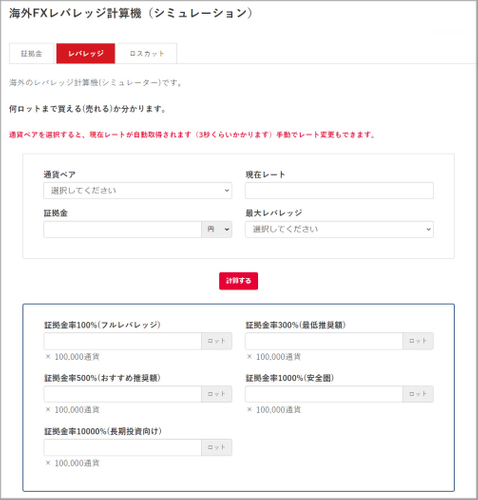Click the 証拠金率100% フルレバレッジ result field
Image resolution: width=478 pixels, height=500 pixels.
click(122, 341)
